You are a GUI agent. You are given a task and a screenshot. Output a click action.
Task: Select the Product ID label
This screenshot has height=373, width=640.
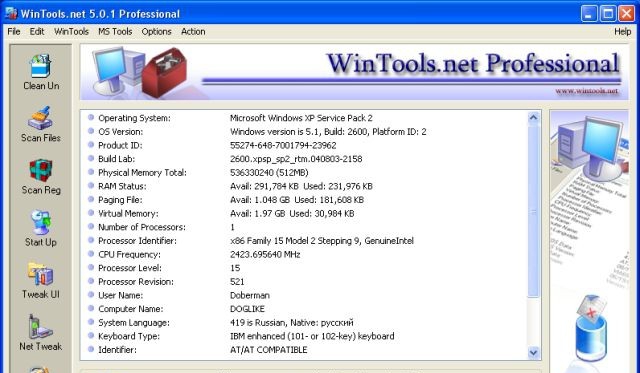(120, 145)
